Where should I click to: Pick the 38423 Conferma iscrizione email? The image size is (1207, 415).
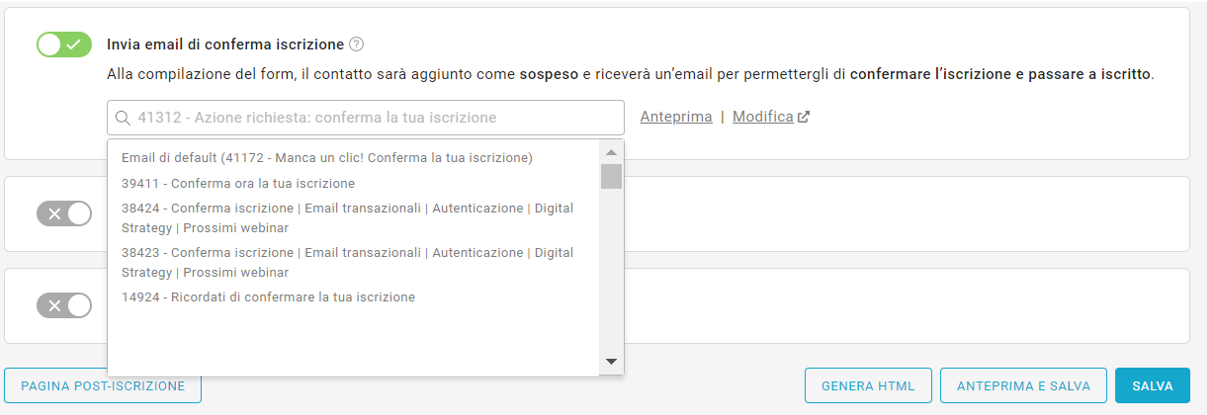(346, 262)
